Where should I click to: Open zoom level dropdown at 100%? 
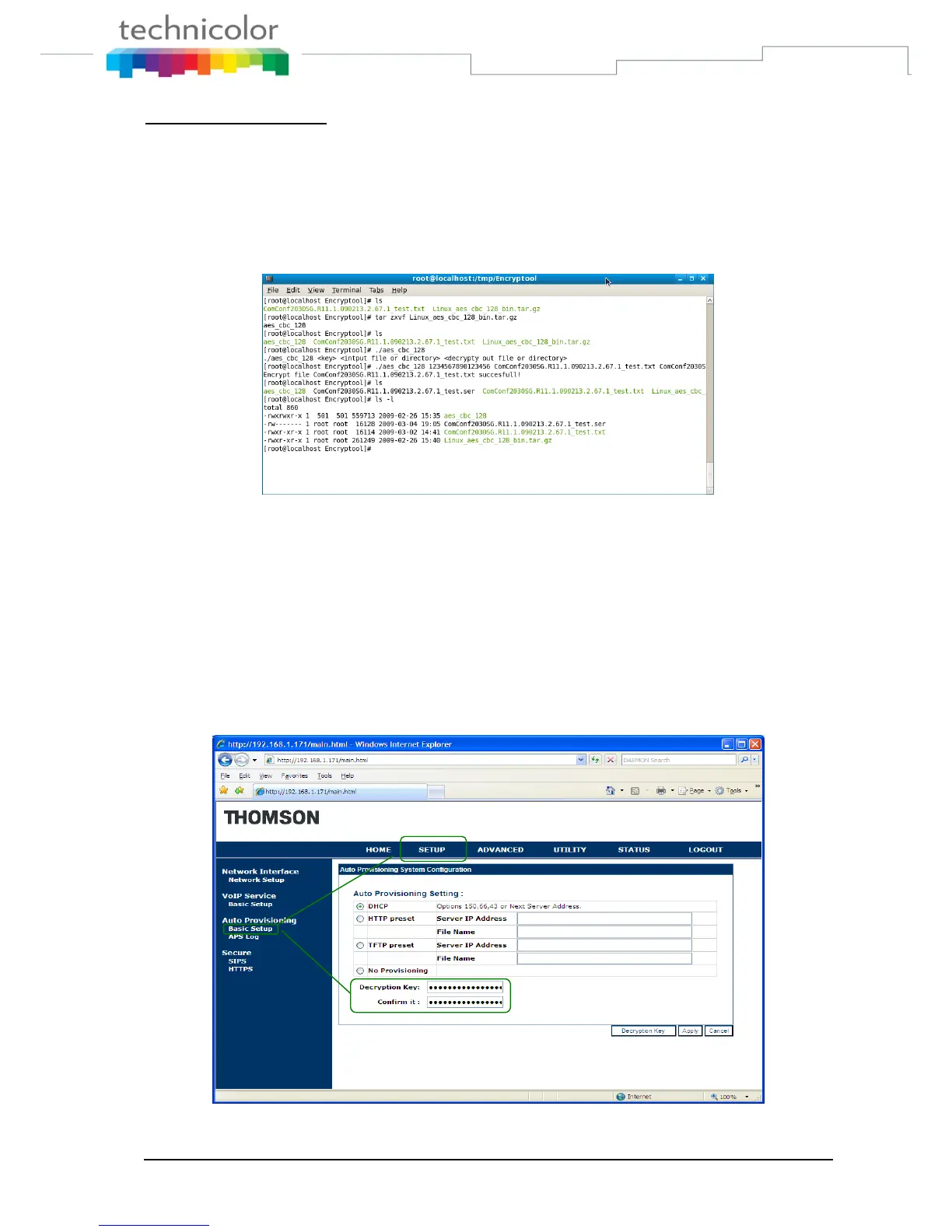click(x=747, y=1097)
